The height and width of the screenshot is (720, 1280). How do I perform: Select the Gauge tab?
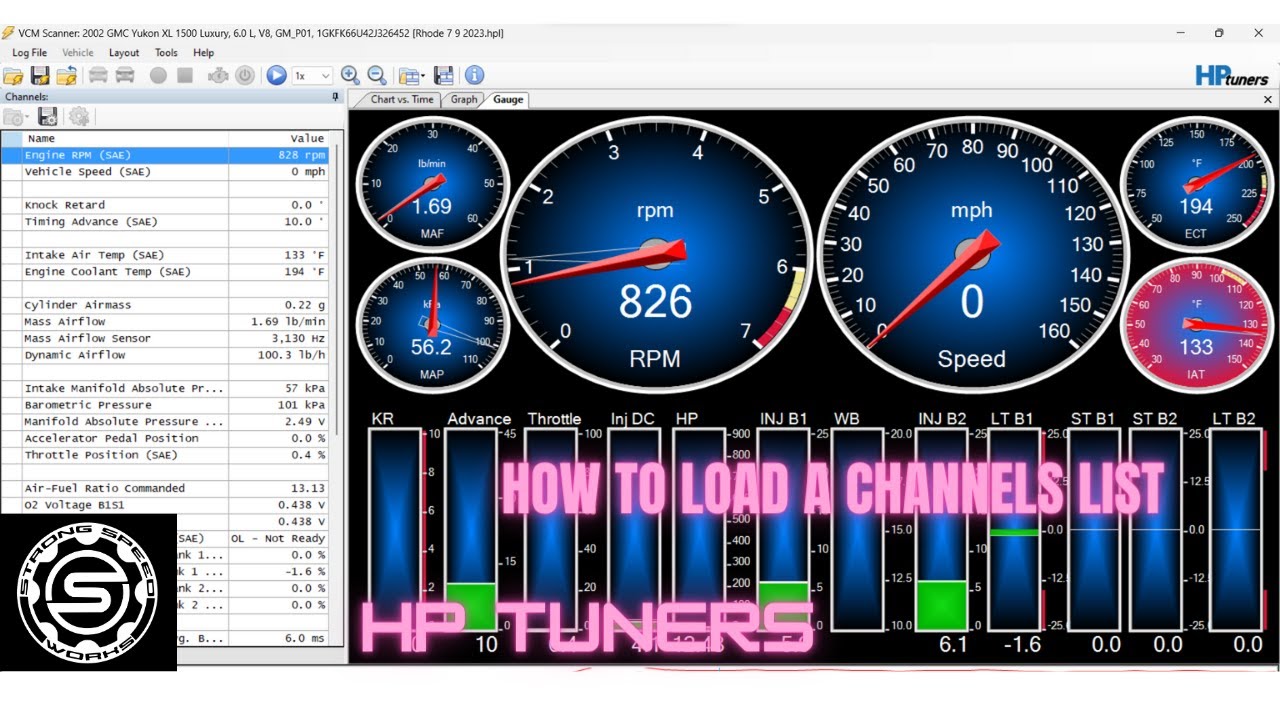508,99
